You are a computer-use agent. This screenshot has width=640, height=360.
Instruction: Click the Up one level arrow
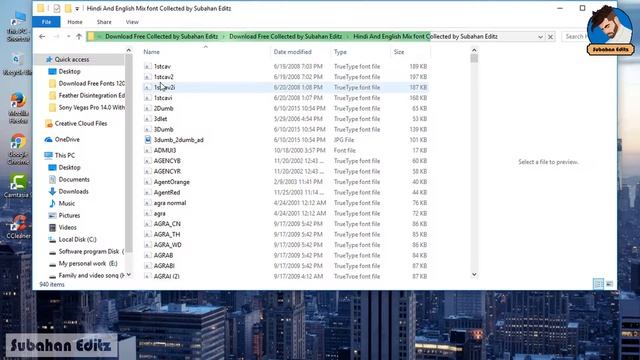(79, 36)
